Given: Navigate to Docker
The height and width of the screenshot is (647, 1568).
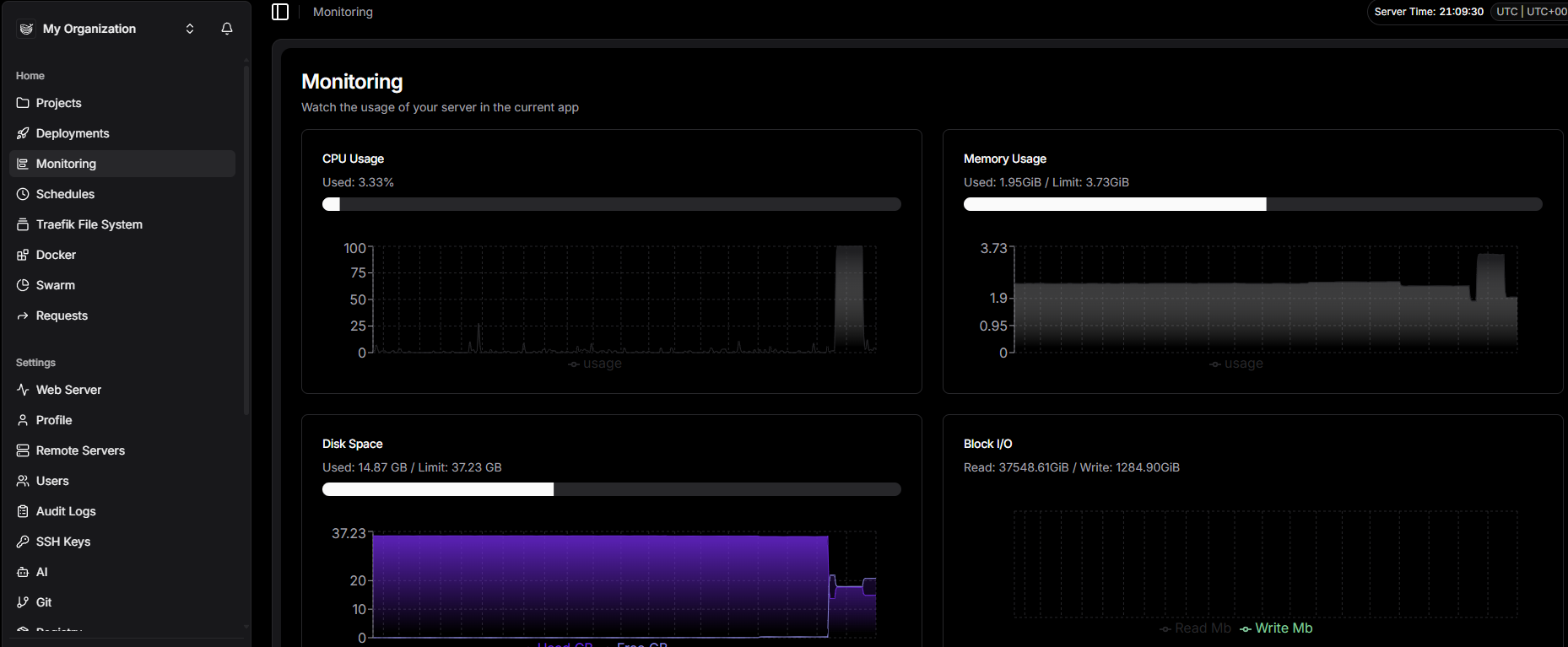Looking at the screenshot, I should pyautogui.click(x=122, y=255).
